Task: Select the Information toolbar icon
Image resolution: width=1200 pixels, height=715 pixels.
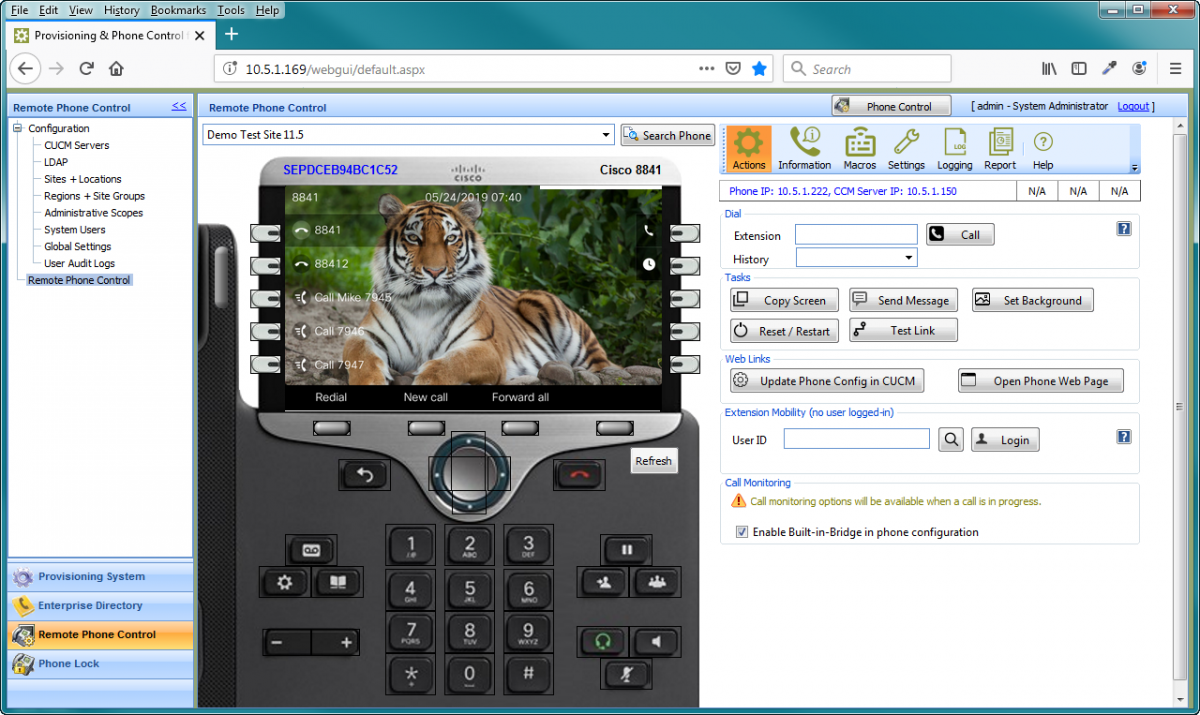Action: 805,148
